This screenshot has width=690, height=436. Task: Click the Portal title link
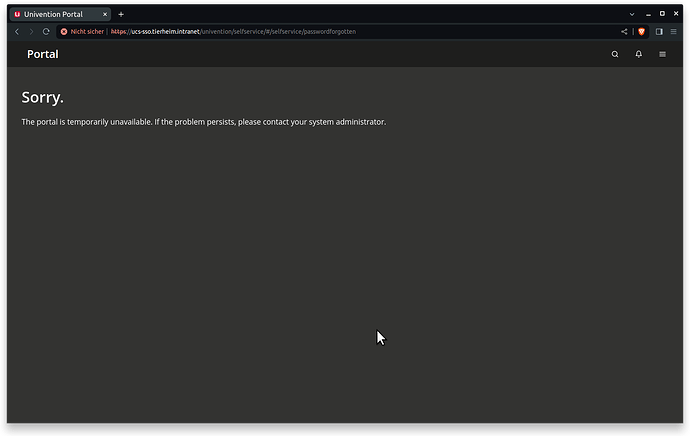click(x=43, y=54)
